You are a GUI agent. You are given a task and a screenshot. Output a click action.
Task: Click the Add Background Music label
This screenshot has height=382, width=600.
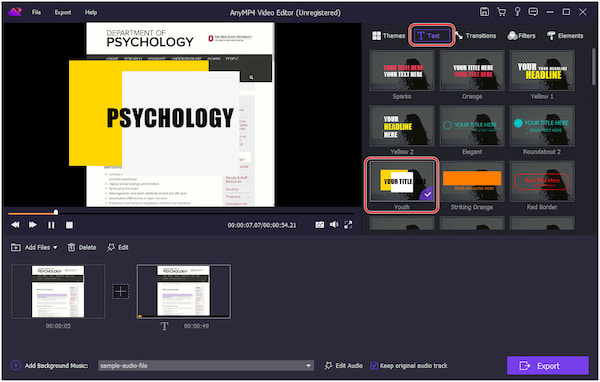[x=56, y=366]
